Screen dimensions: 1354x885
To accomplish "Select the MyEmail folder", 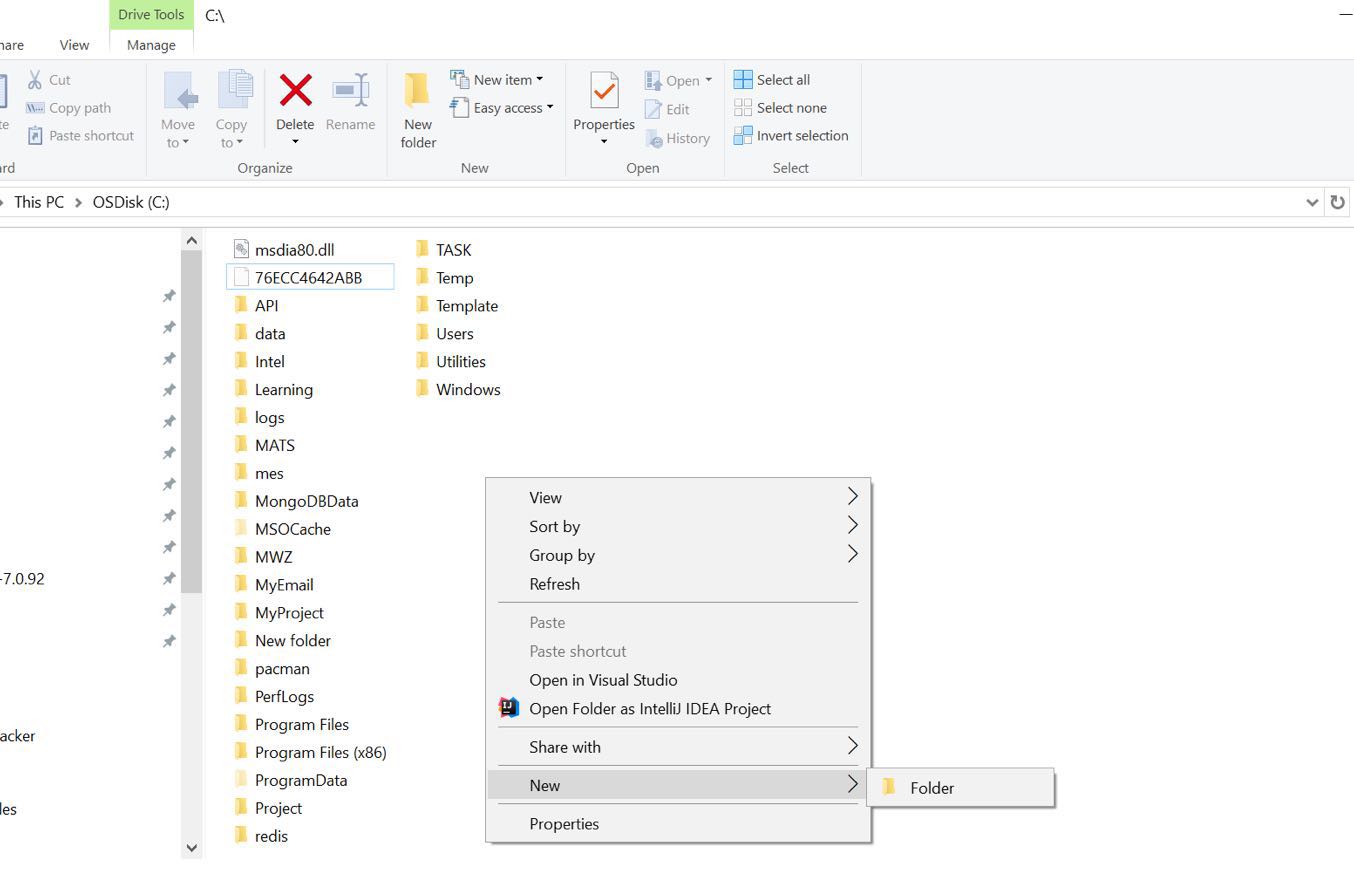I will coord(273,585).
